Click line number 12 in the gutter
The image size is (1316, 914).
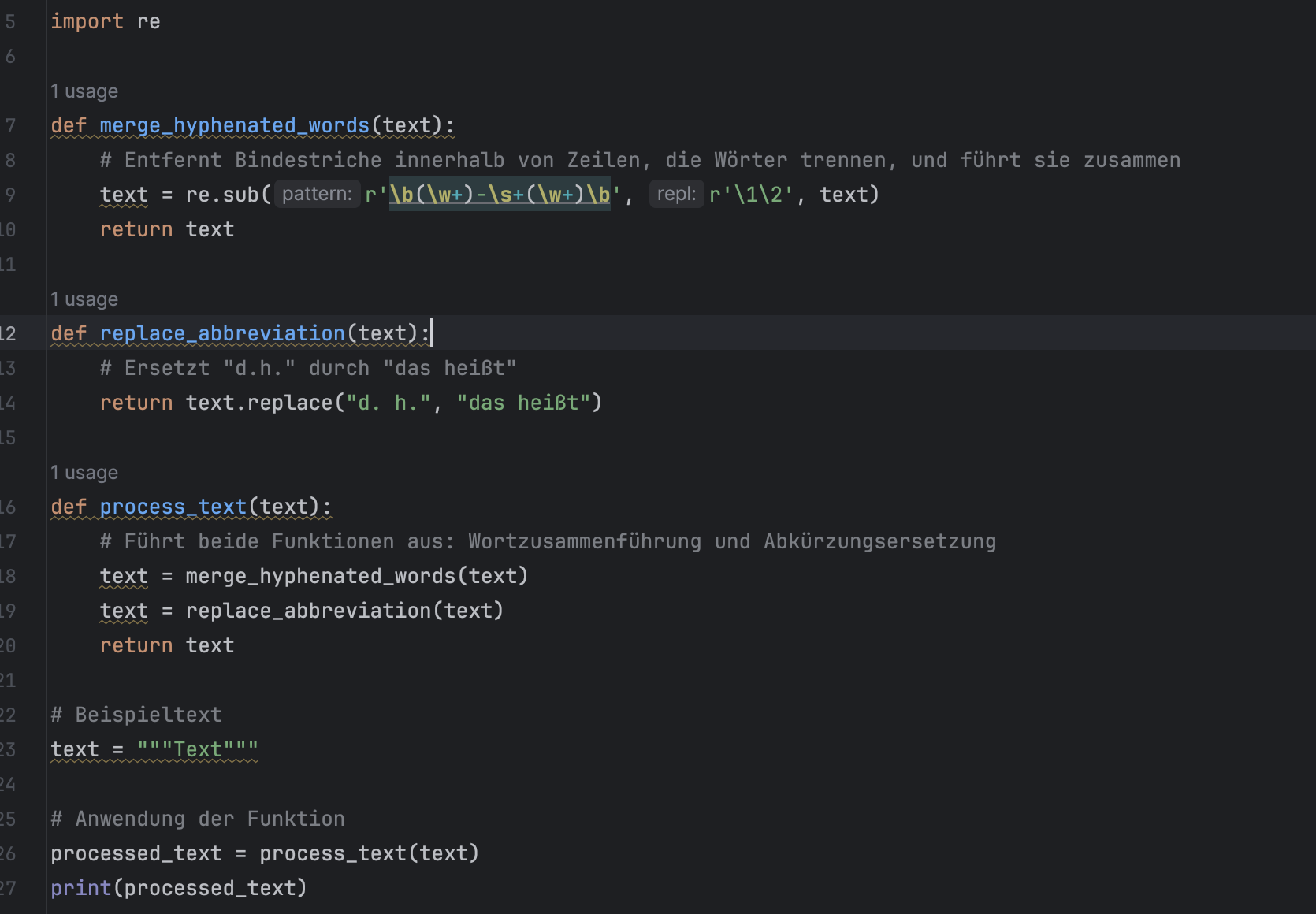pos(9,333)
